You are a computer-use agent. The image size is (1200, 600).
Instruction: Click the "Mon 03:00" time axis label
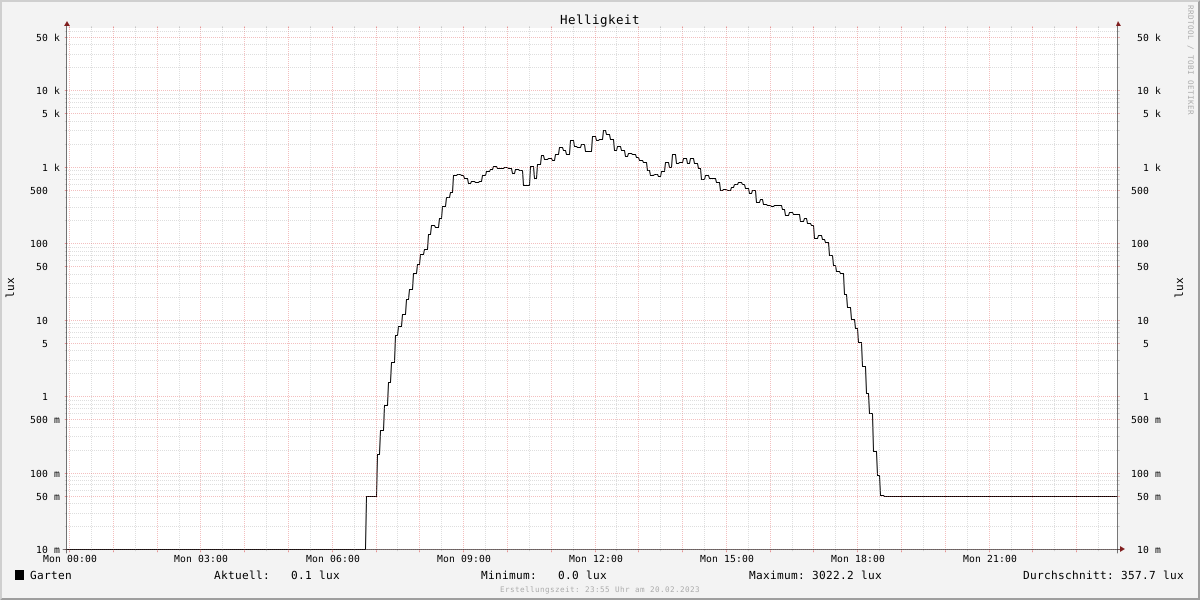click(x=201, y=559)
